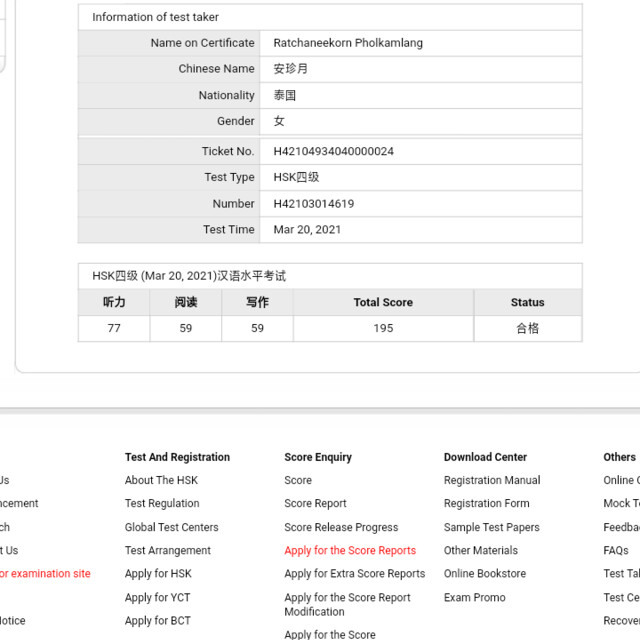
Task: Open Global Test Centers link
Action: pos(171,527)
